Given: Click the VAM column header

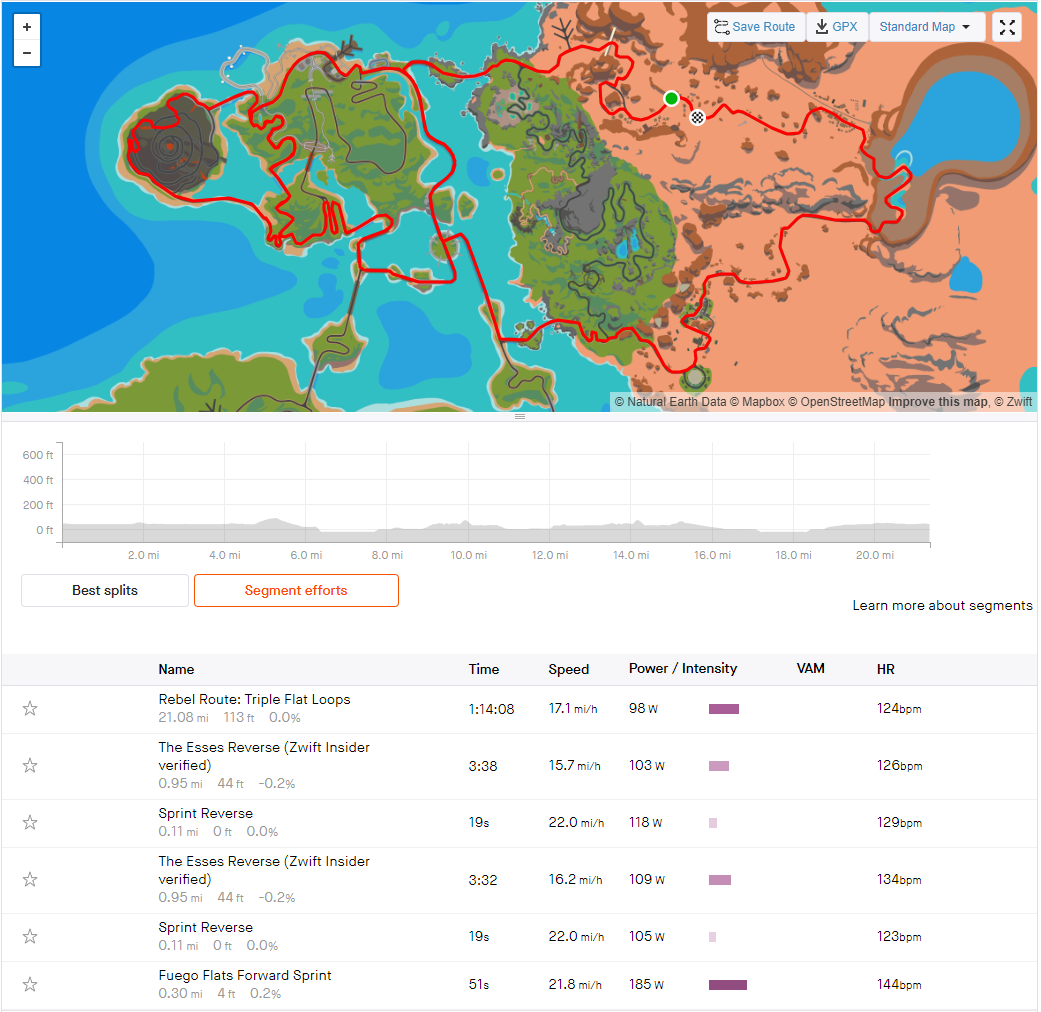Looking at the screenshot, I should pos(811,669).
